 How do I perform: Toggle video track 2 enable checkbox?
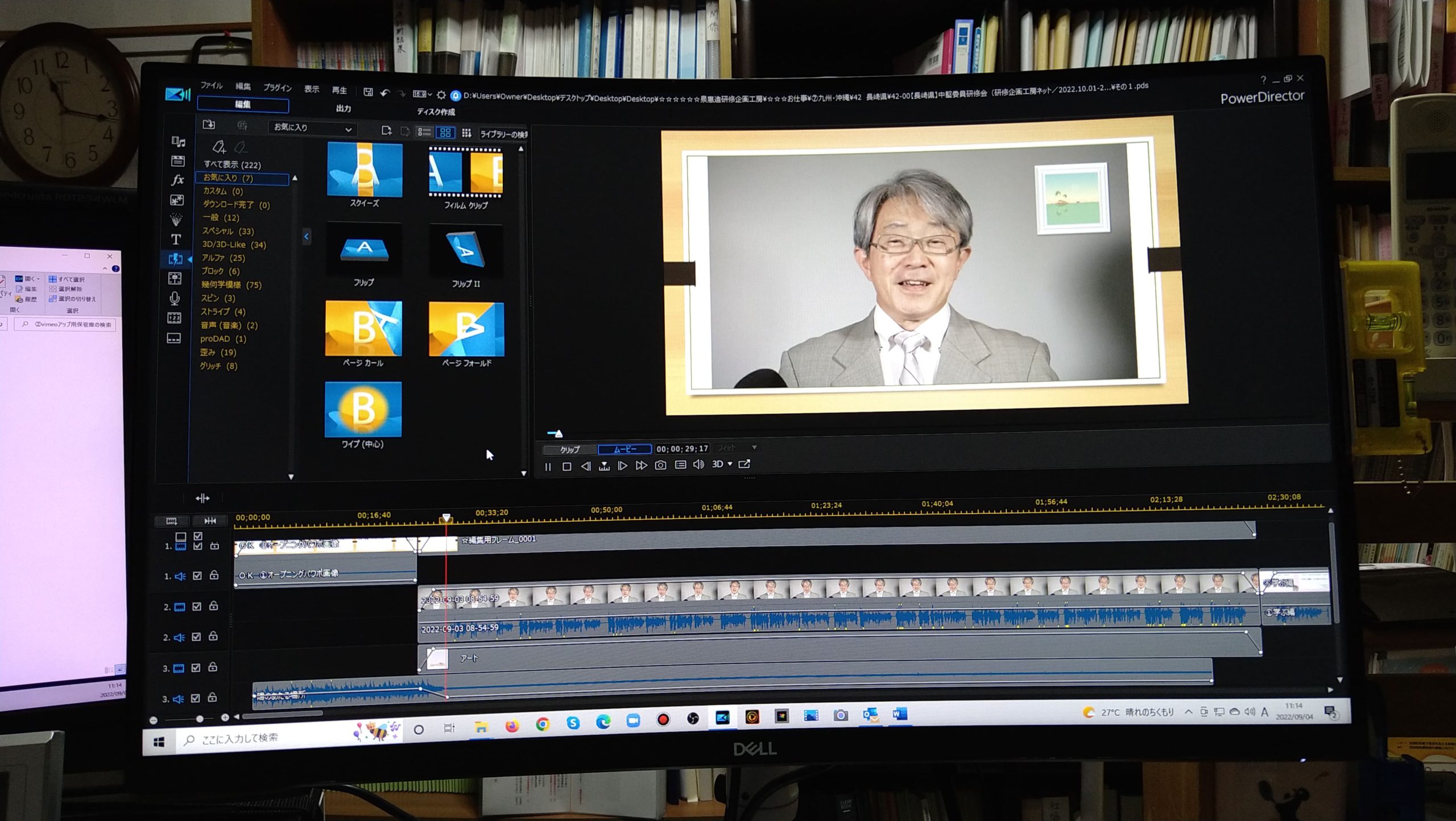(196, 607)
